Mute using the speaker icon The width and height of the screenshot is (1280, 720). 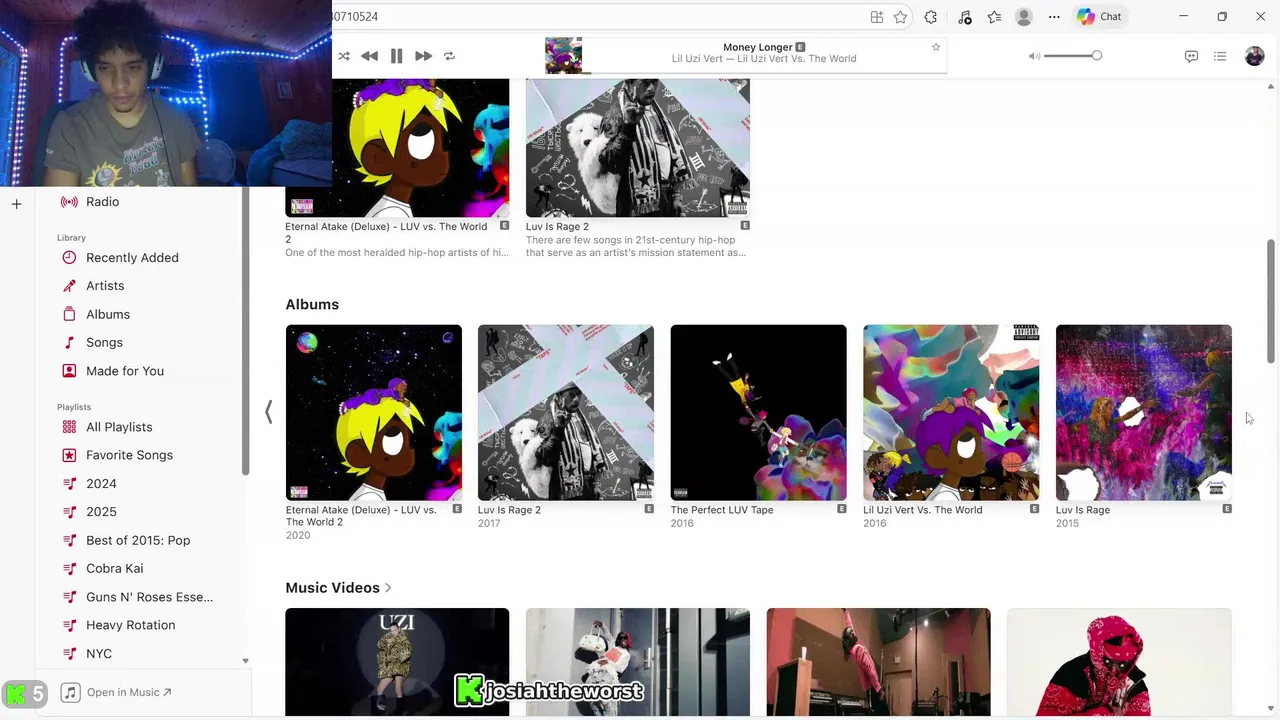tap(1034, 56)
